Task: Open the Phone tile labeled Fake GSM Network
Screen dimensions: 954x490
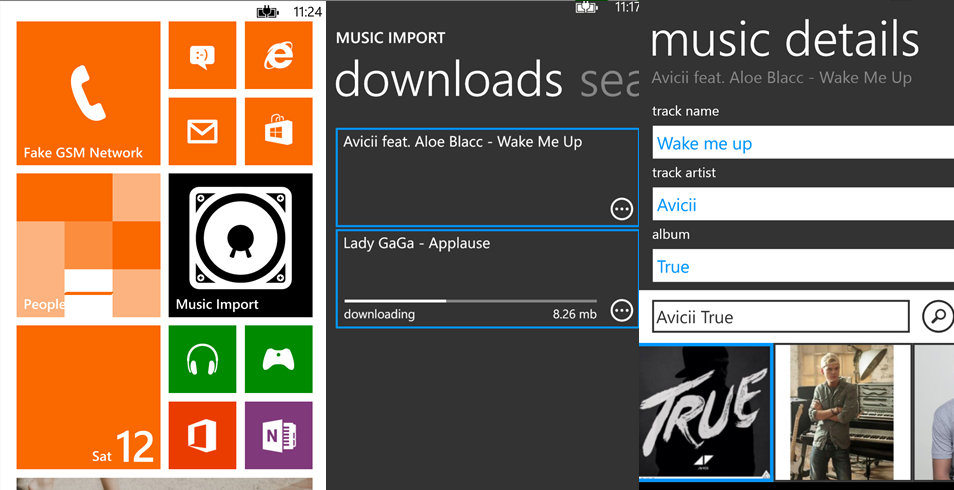Action: (x=88, y=93)
